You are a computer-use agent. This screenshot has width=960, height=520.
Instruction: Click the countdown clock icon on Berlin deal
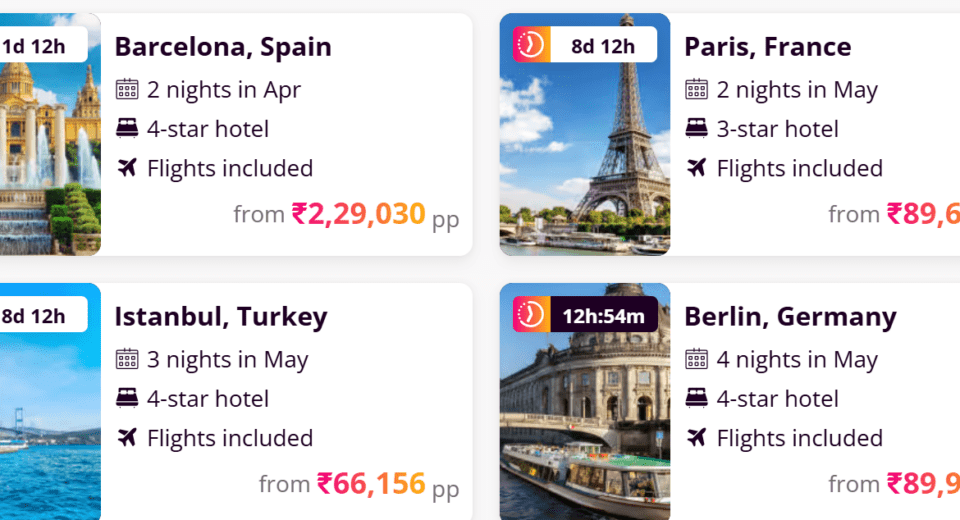click(x=531, y=315)
